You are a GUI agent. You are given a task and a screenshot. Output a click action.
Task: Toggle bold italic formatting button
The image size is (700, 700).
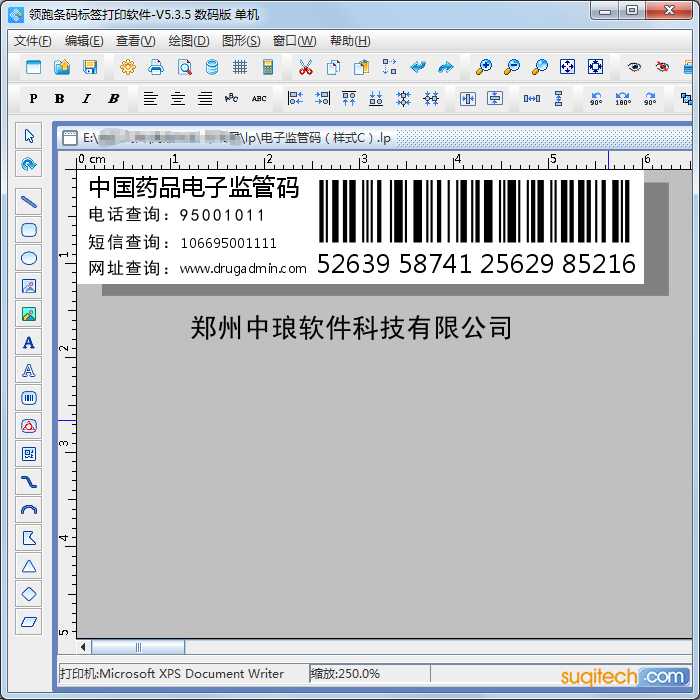click(x=113, y=98)
